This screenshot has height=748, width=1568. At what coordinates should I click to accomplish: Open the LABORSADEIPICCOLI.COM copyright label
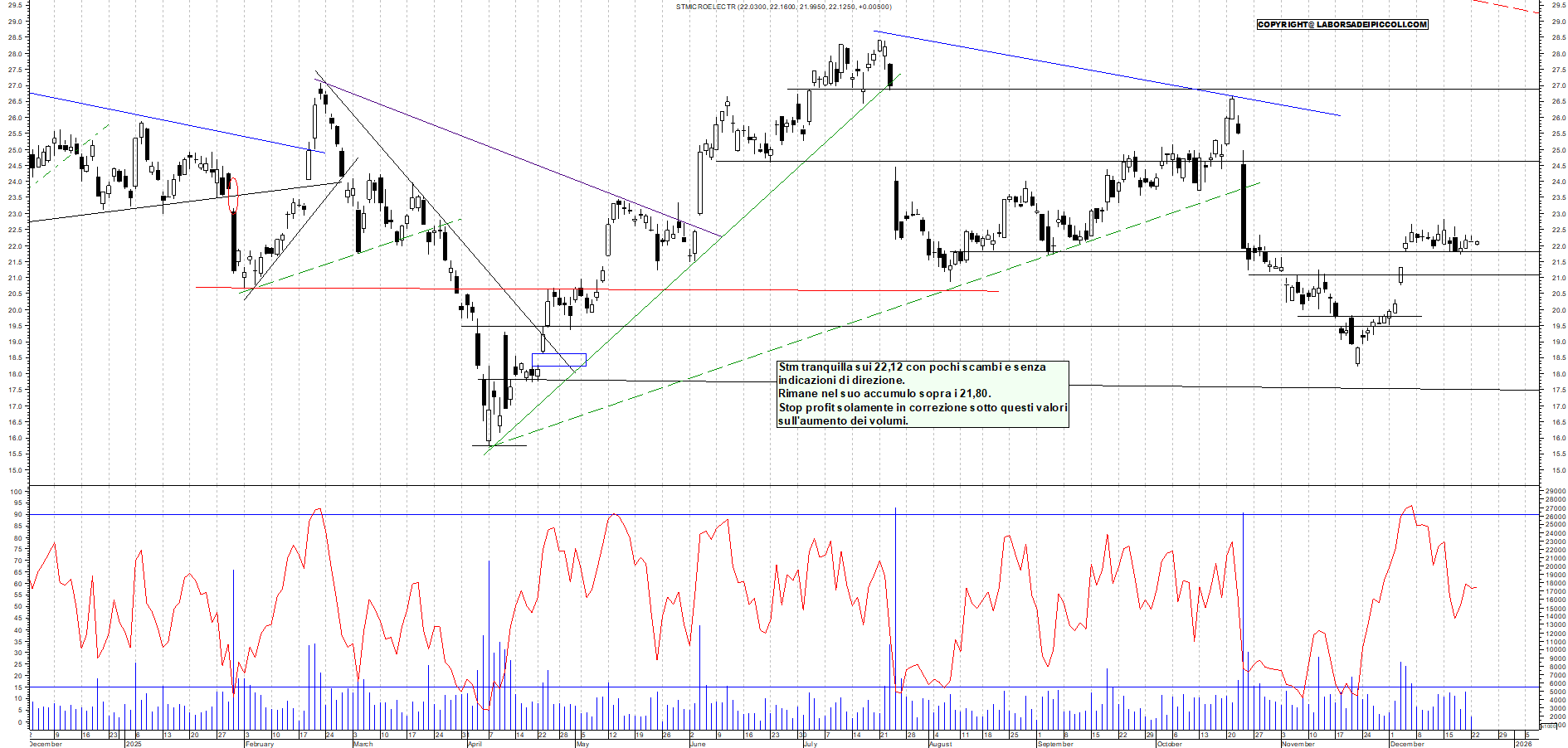click(1342, 25)
